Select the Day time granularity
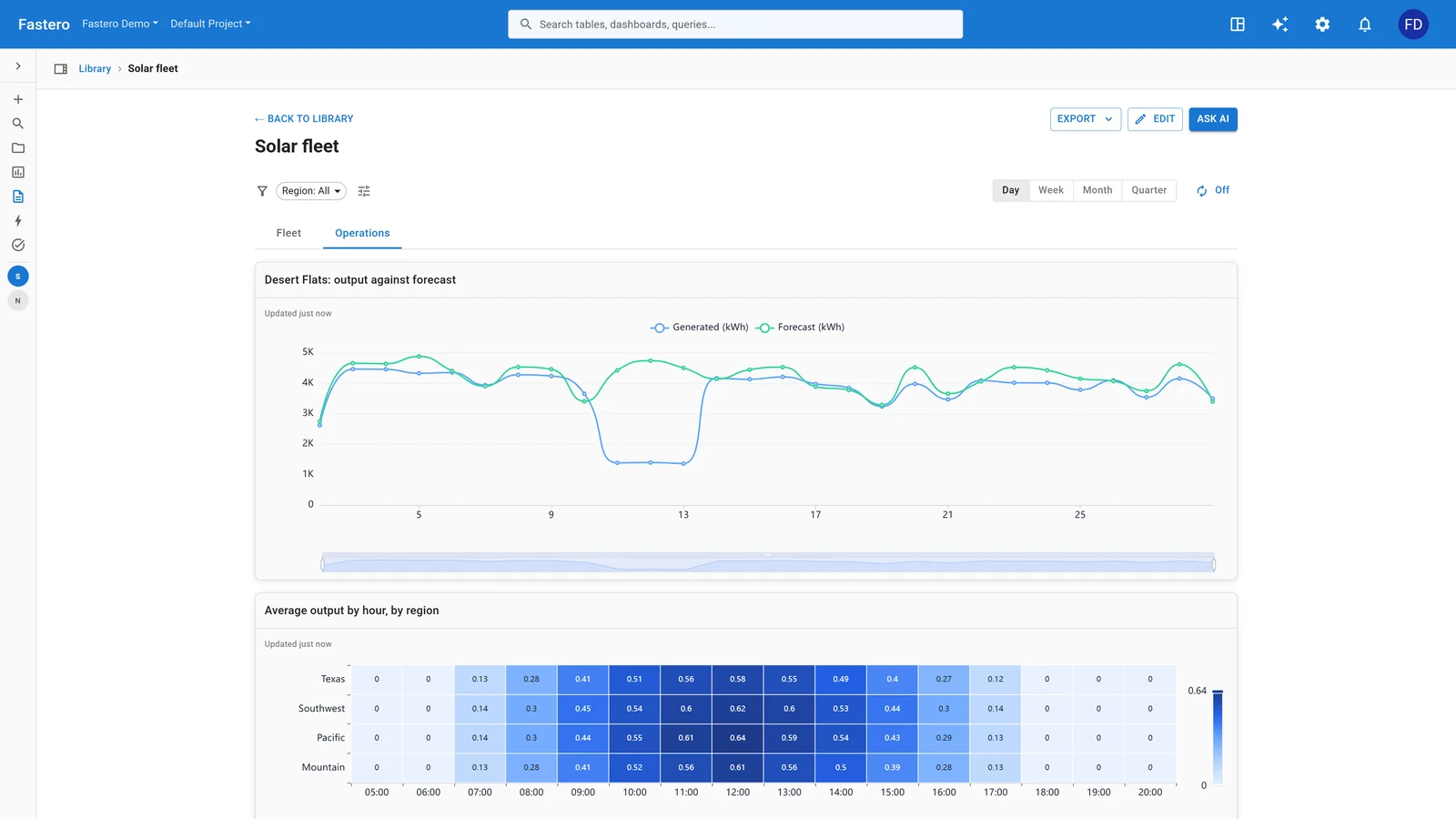Image resolution: width=1456 pixels, height=819 pixels. pyautogui.click(x=1010, y=190)
